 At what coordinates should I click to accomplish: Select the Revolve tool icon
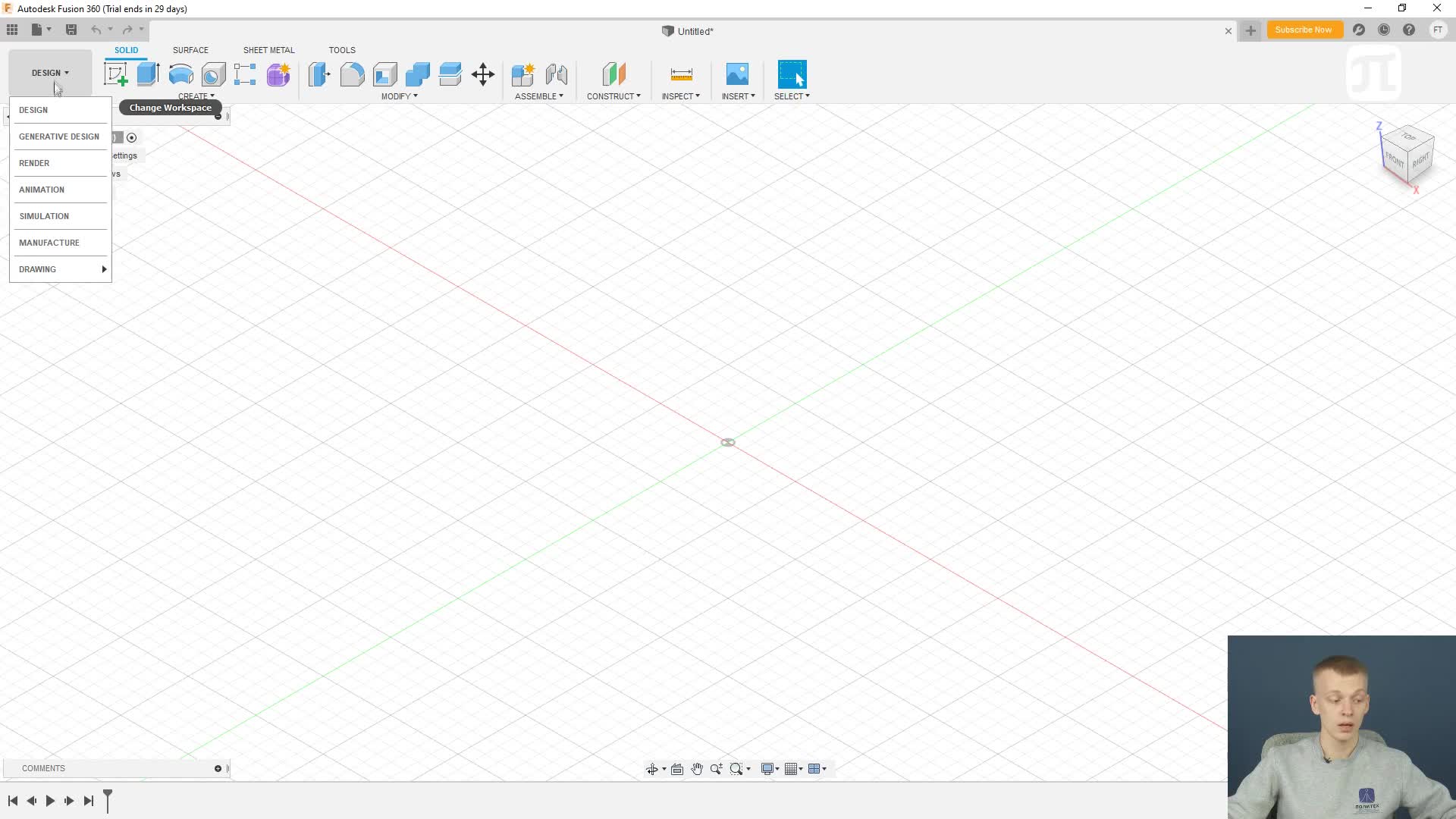point(180,74)
